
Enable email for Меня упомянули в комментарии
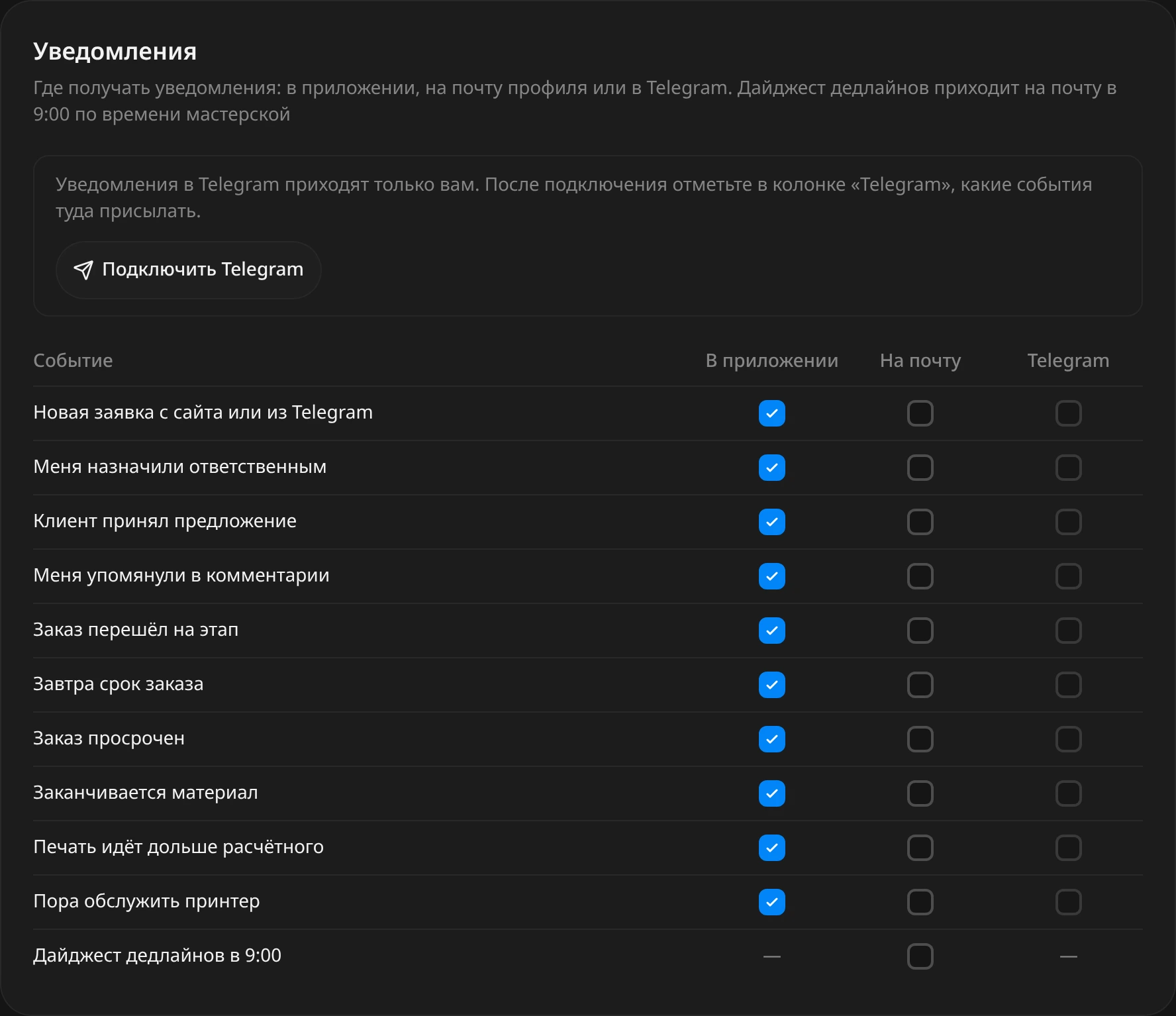pyautogui.click(x=920, y=576)
